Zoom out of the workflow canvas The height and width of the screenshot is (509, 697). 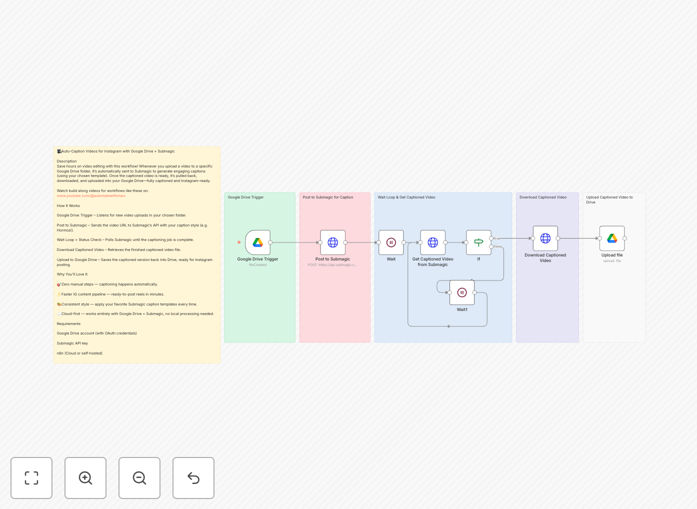click(139, 478)
